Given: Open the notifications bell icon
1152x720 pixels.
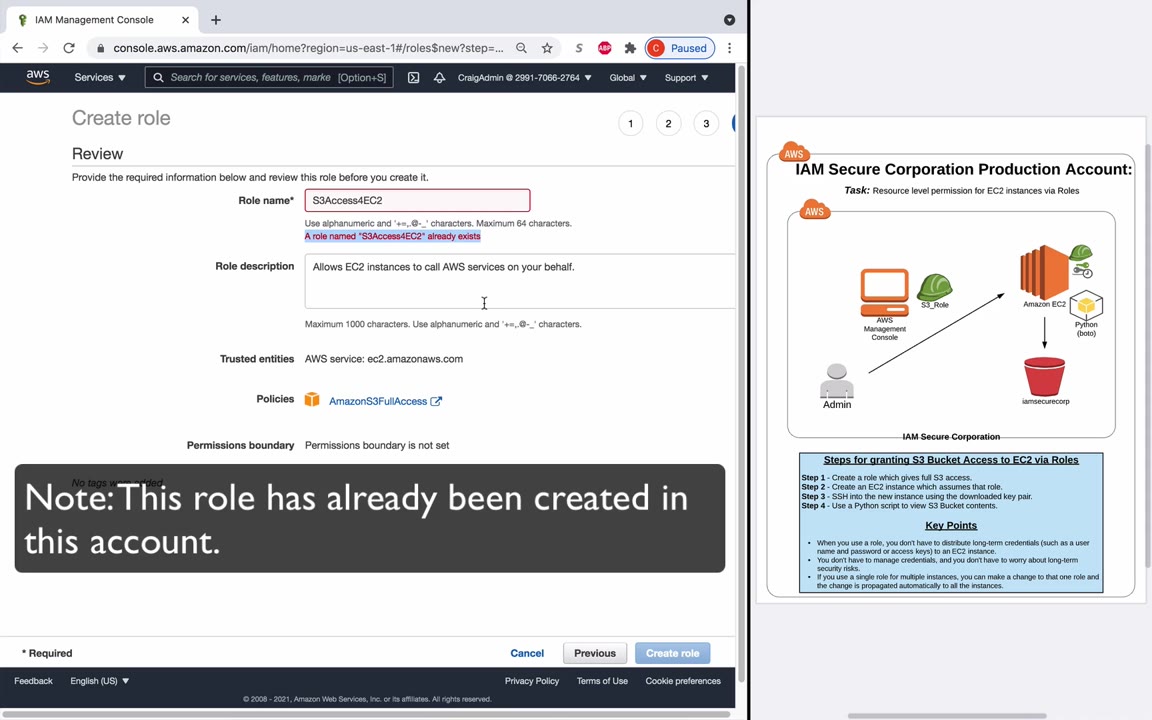Looking at the screenshot, I should pos(439,77).
